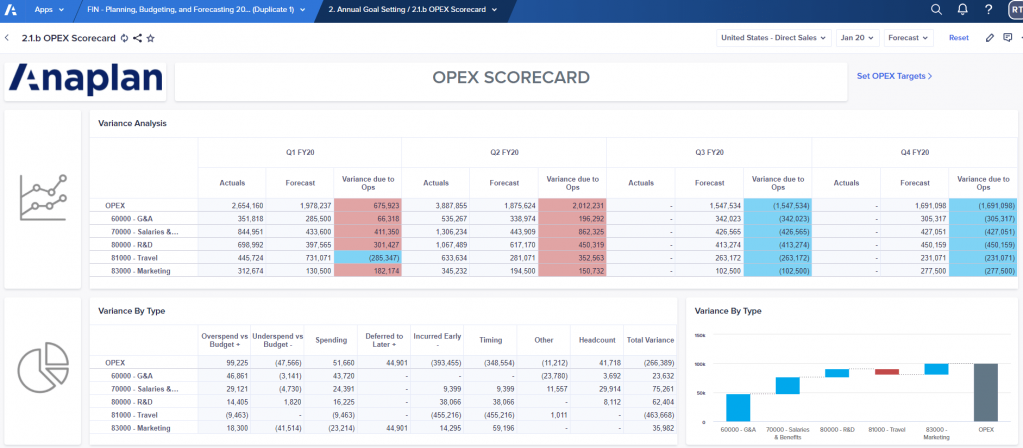Viewport: 1023px width, 448px height.
Task: Click the 83000 - Marketing chart bar
Action: [x=936, y=369]
